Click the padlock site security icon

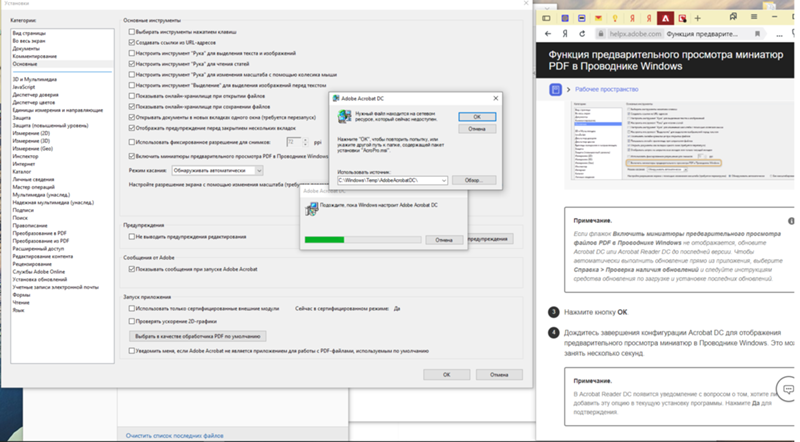click(x=601, y=34)
